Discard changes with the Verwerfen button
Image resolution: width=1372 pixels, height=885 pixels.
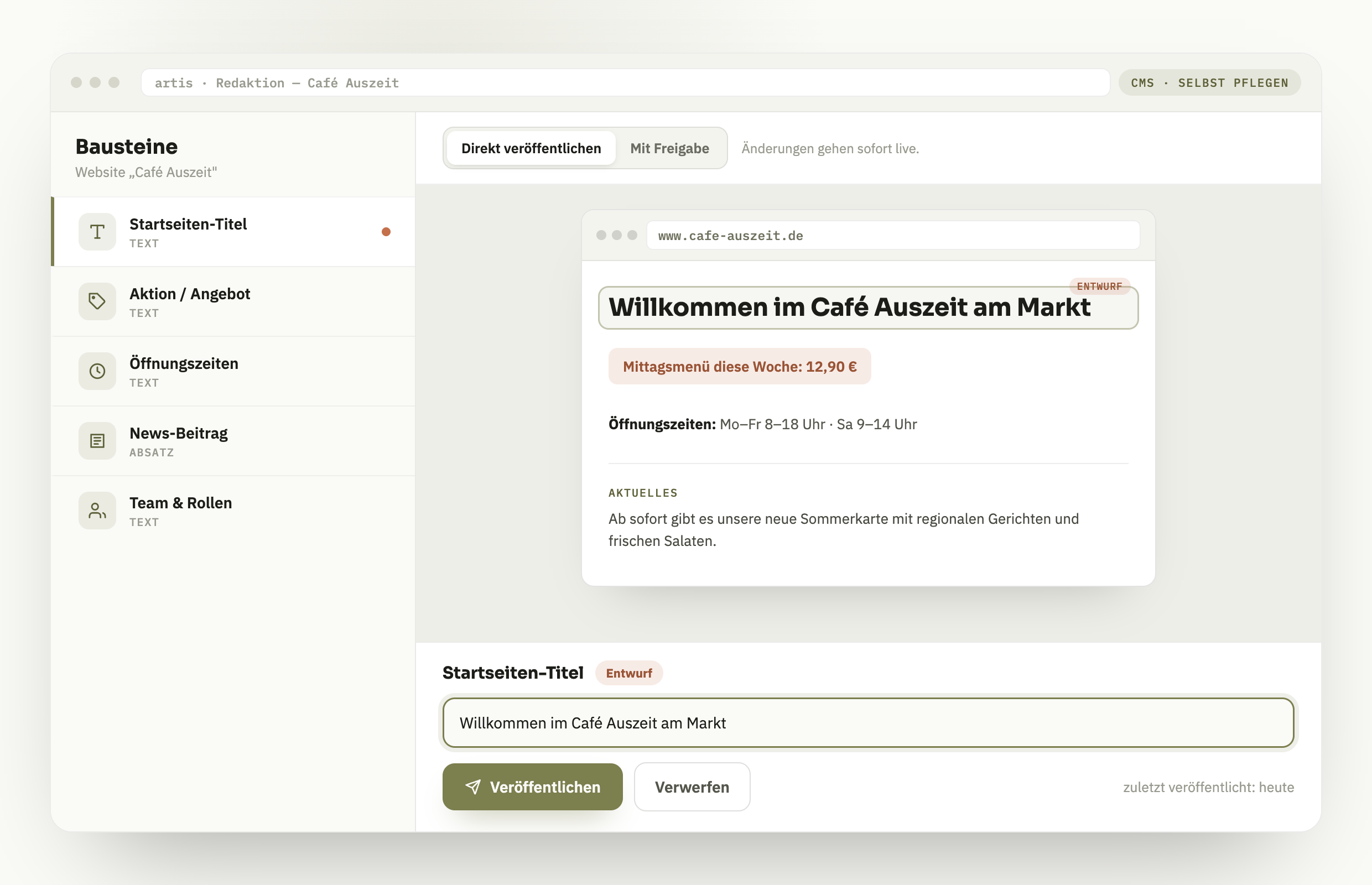(692, 787)
